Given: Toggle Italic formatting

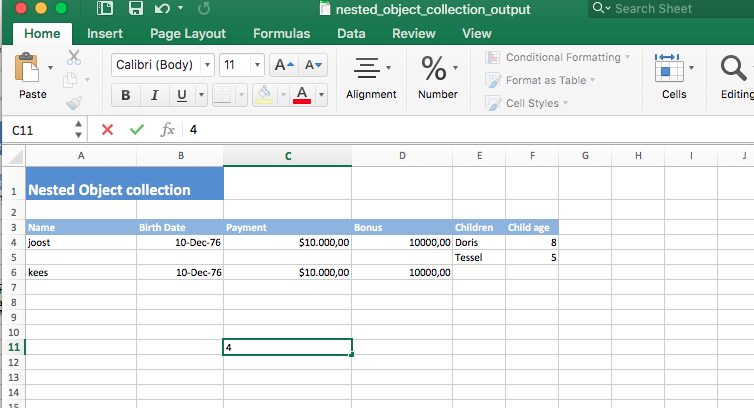Looking at the screenshot, I should [x=154, y=95].
